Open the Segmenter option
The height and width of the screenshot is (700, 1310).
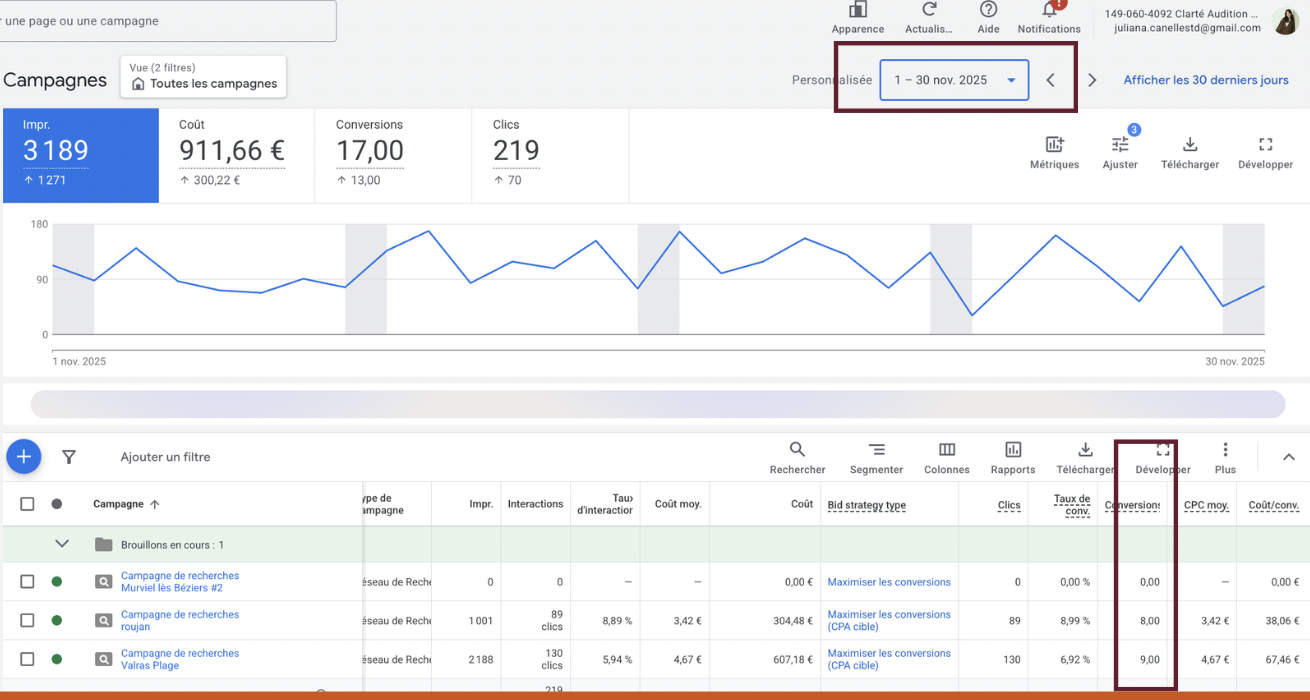pos(876,450)
